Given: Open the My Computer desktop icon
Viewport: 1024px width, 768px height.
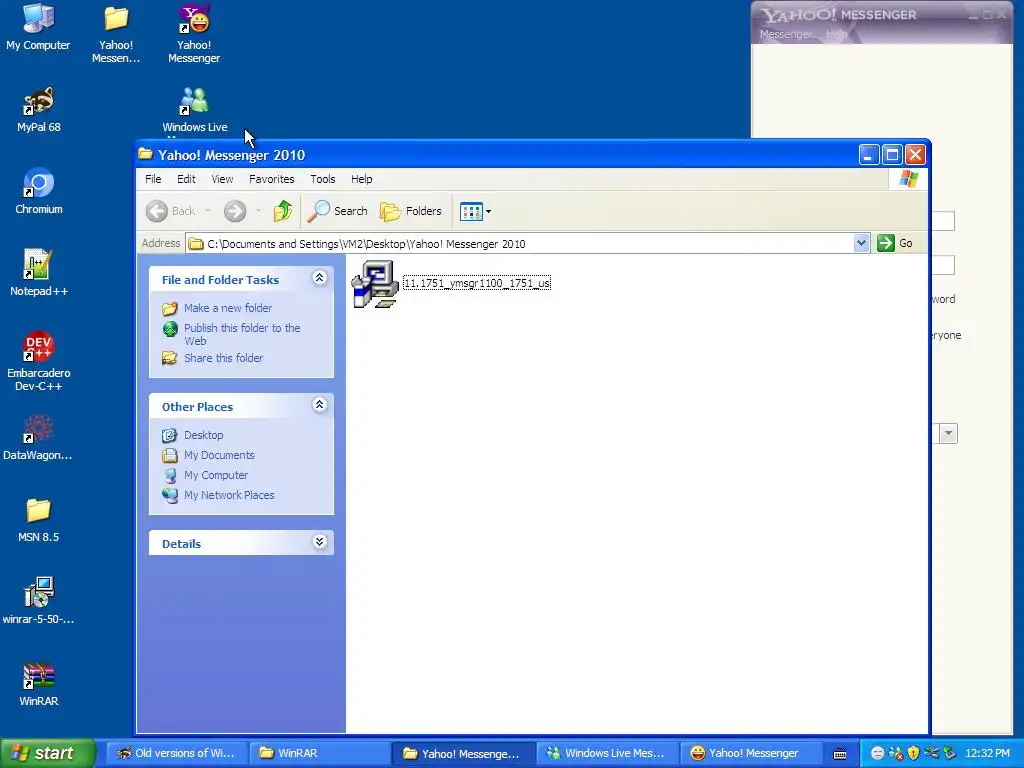Looking at the screenshot, I should pyautogui.click(x=38, y=27).
